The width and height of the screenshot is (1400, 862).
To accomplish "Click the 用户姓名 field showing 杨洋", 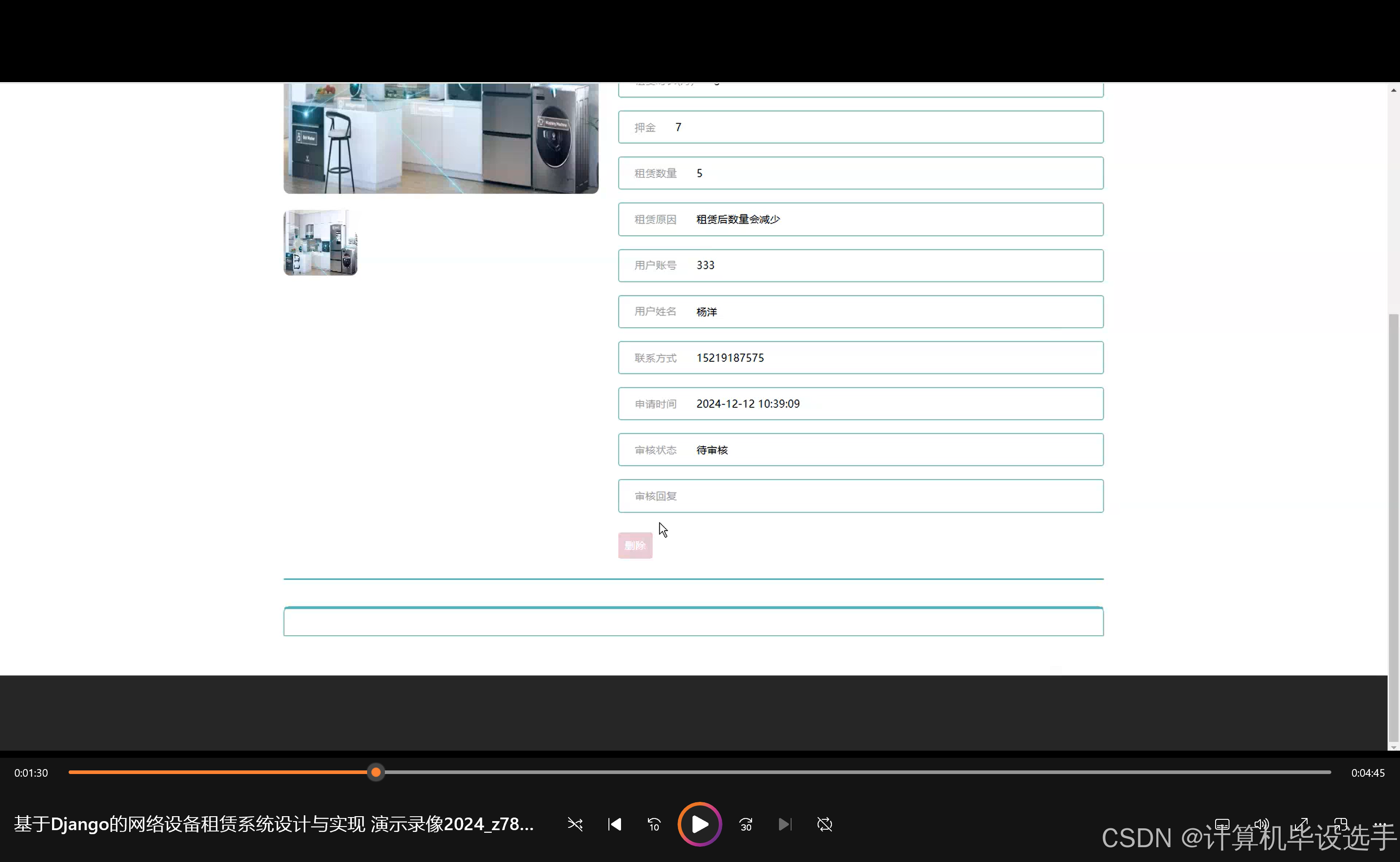I will (x=860, y=312).
